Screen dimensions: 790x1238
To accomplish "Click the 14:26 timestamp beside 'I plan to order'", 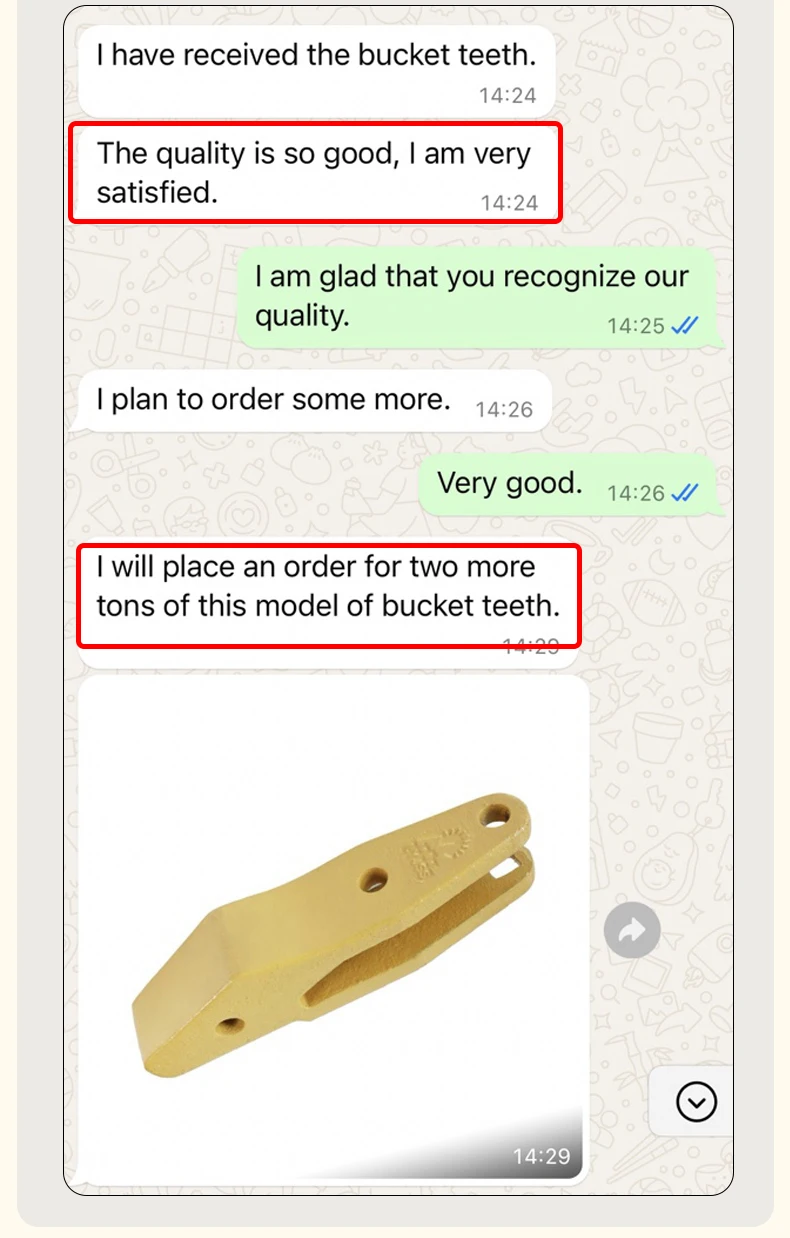I will pos(504,409).
